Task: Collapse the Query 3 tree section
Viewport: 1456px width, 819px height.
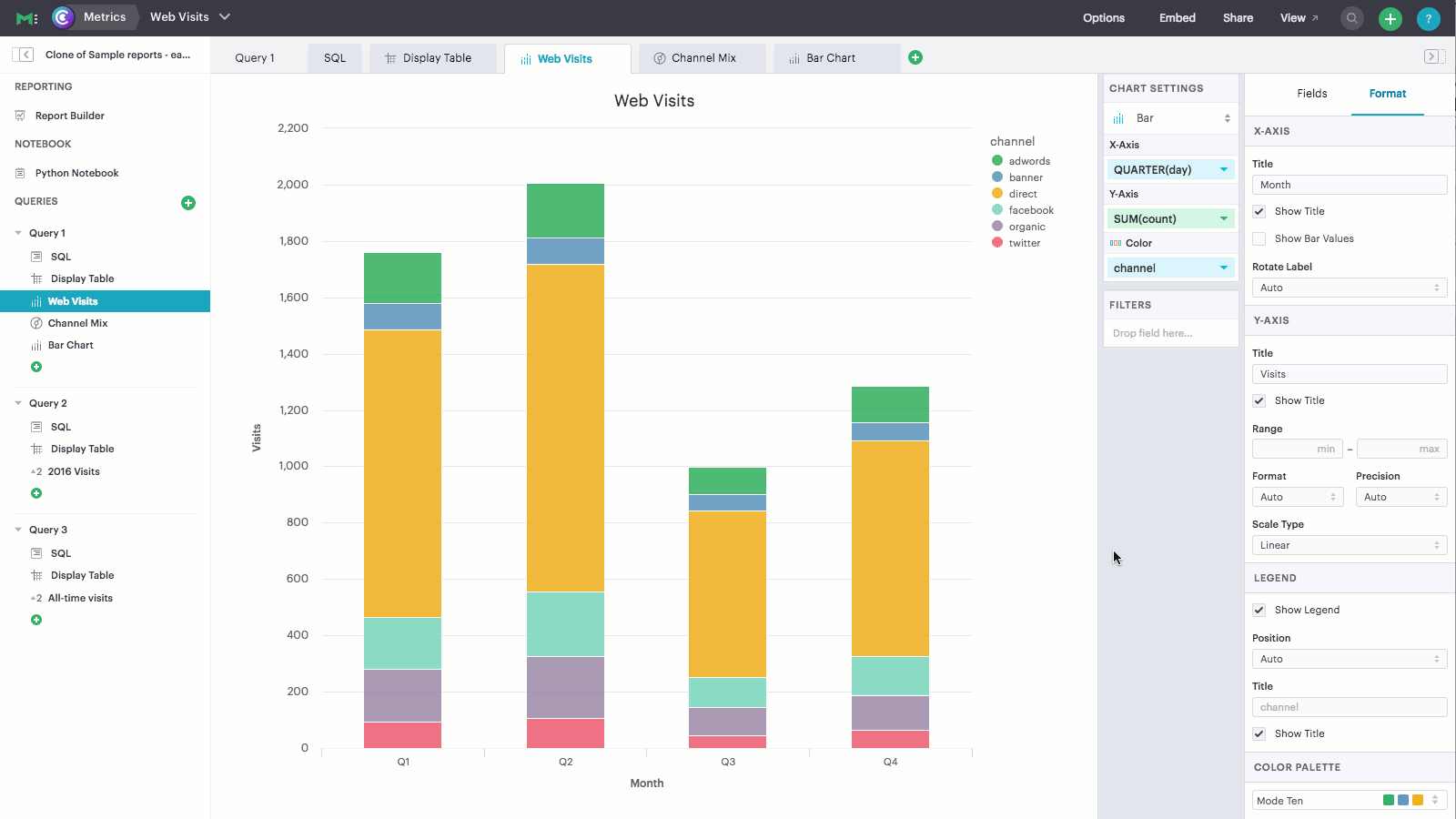Action: click(x=18, y=530)
